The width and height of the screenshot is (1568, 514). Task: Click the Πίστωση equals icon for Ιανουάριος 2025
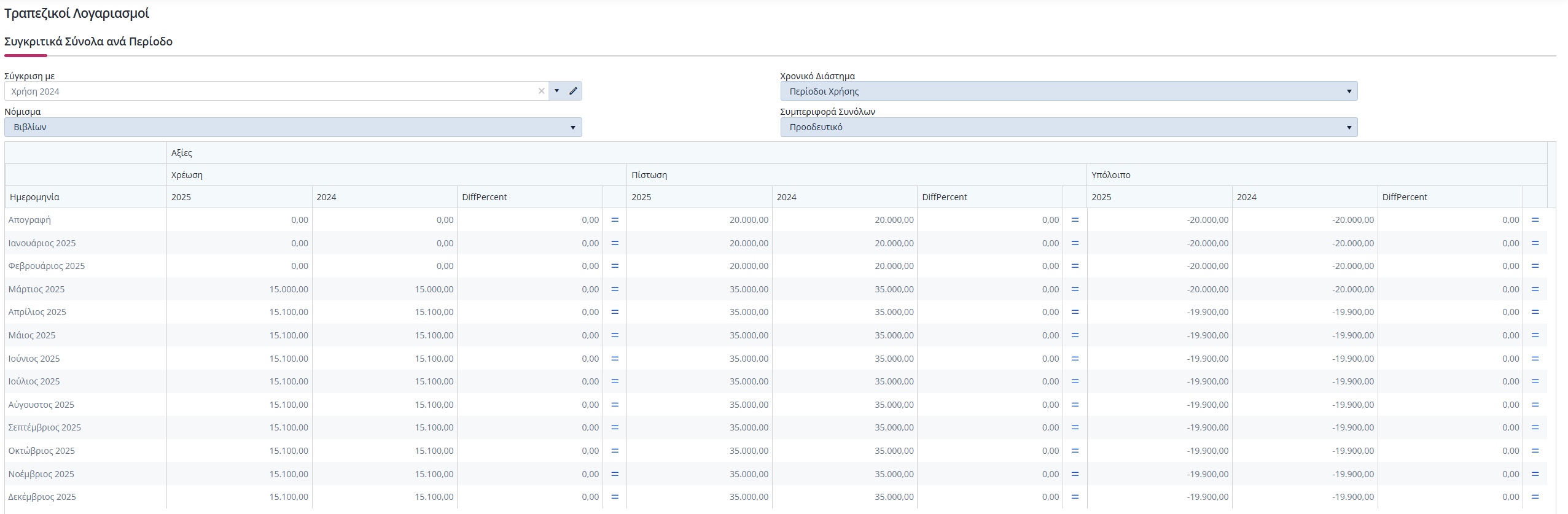coord(1075,243)
